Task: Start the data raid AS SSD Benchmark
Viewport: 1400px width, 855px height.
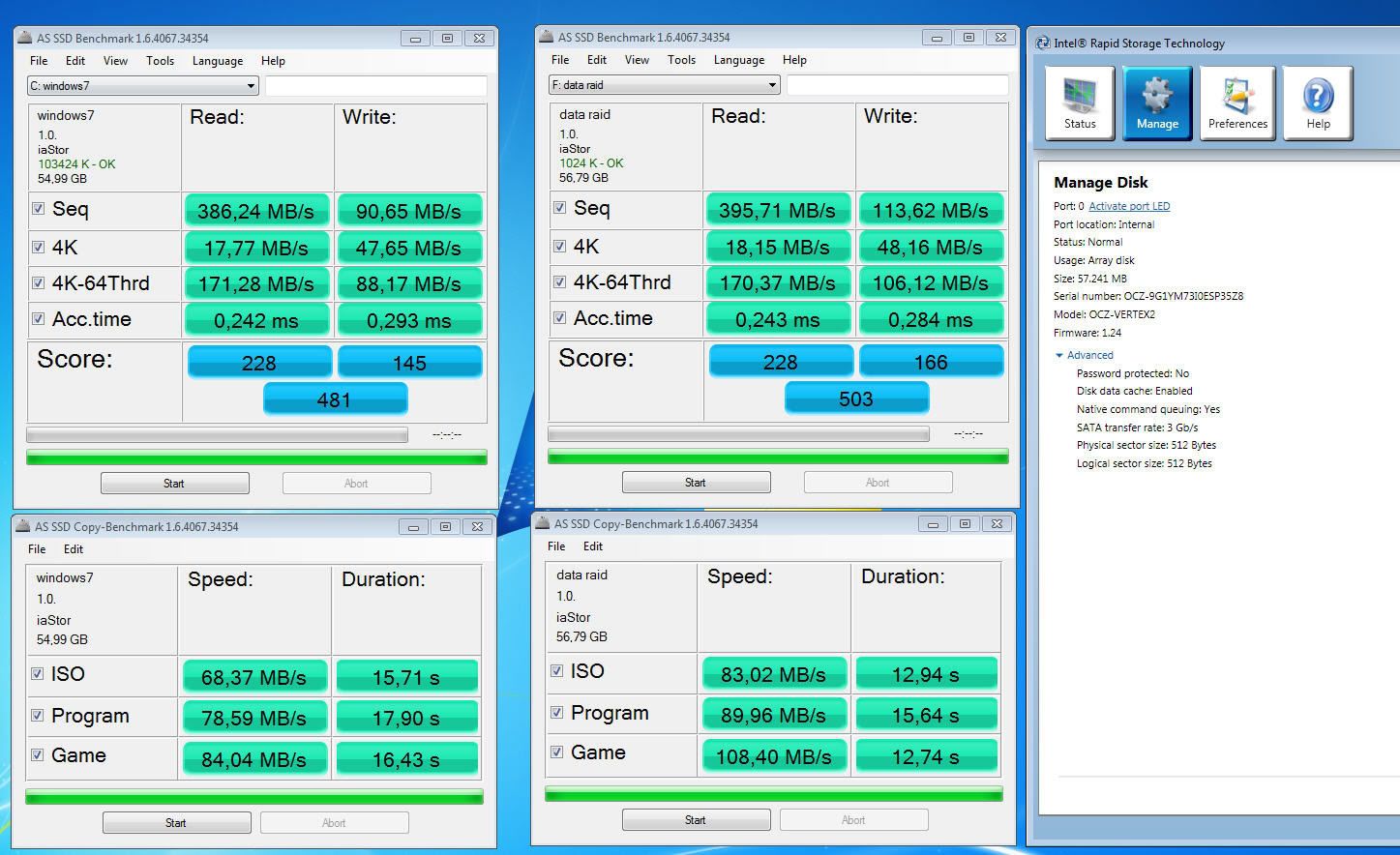Action: click(x=696, y=483)
